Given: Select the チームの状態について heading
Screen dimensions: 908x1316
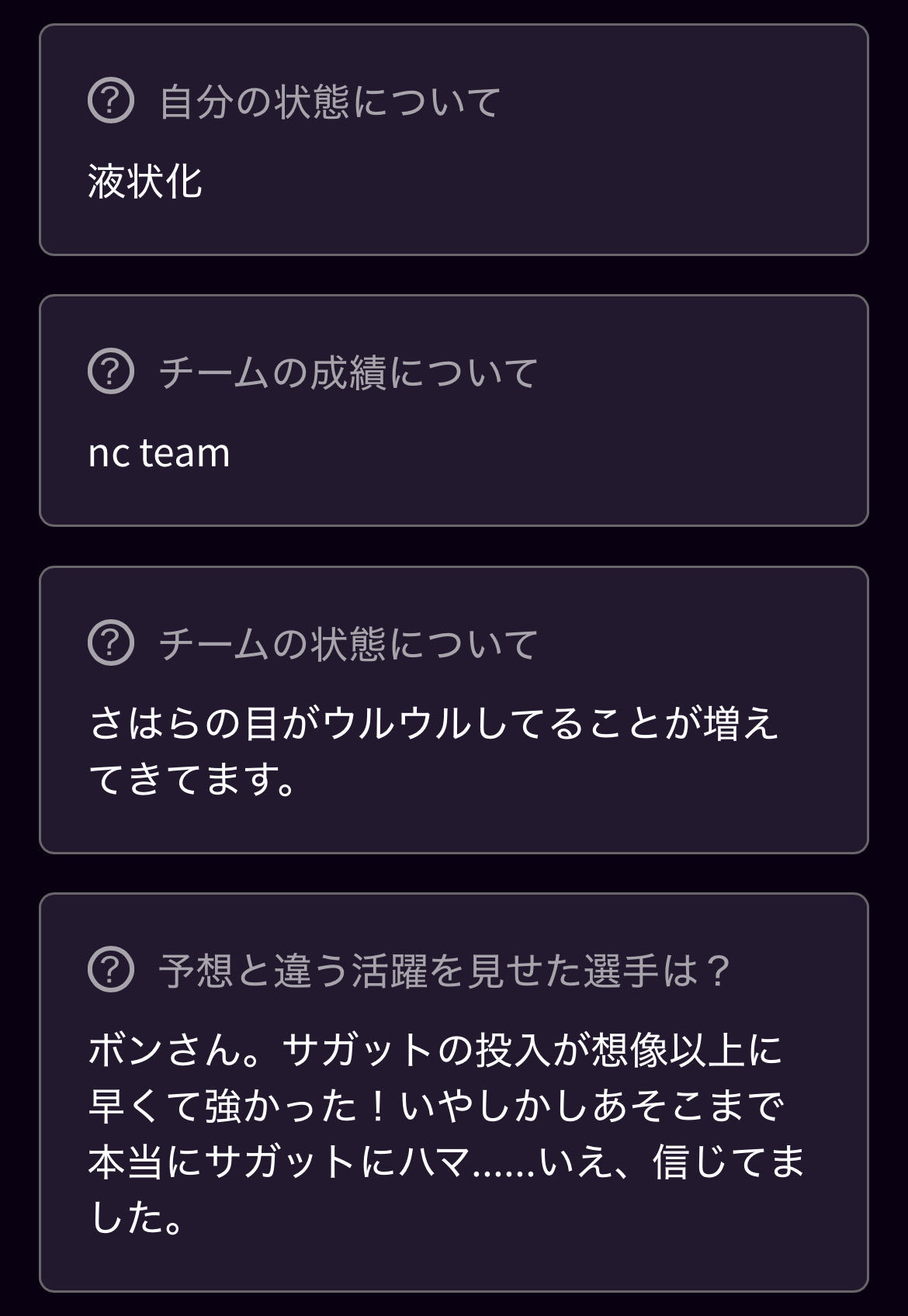Looking at the screenshot, I should pyautogui.click(x=348, y=644).
